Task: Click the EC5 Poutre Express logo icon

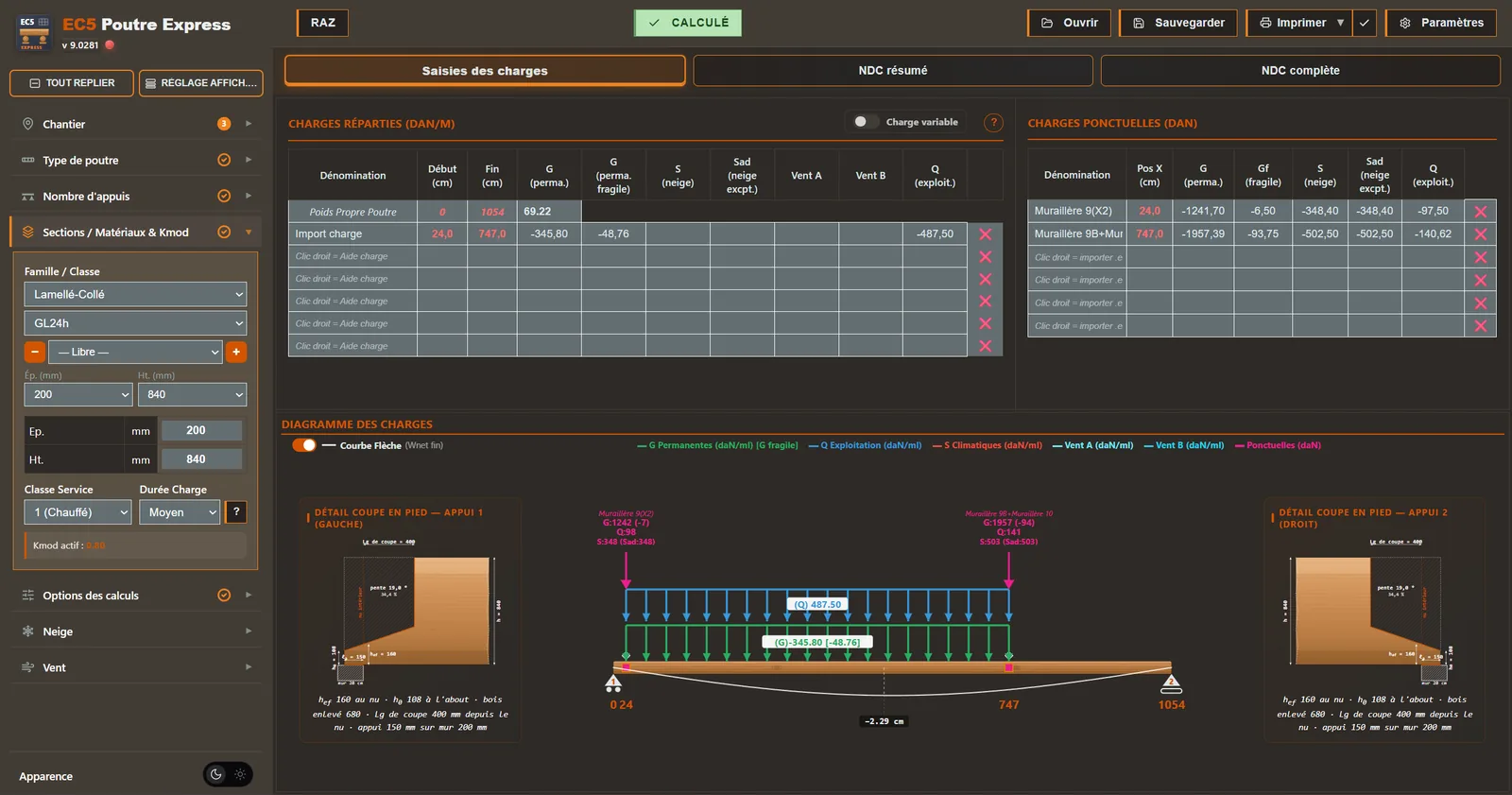Action: 33,33
